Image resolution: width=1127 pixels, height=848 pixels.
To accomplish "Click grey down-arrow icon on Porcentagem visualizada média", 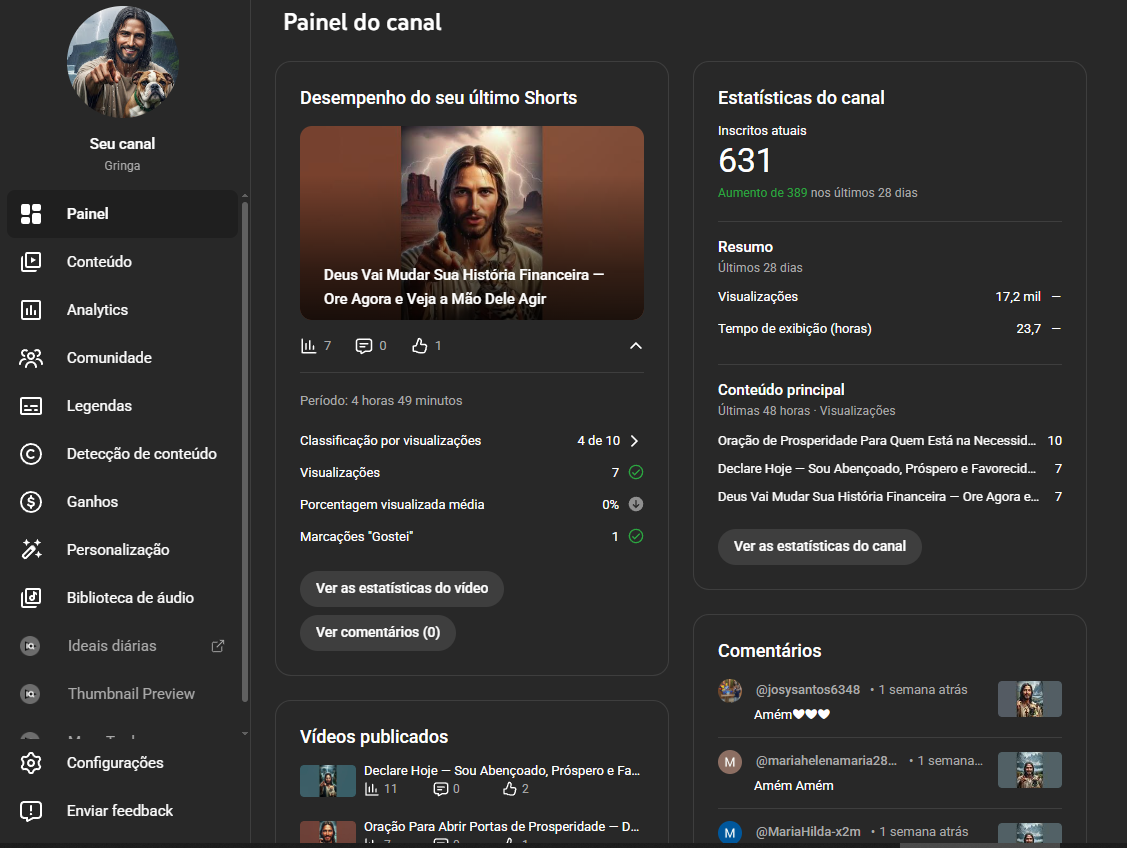I will click(636, 504).
